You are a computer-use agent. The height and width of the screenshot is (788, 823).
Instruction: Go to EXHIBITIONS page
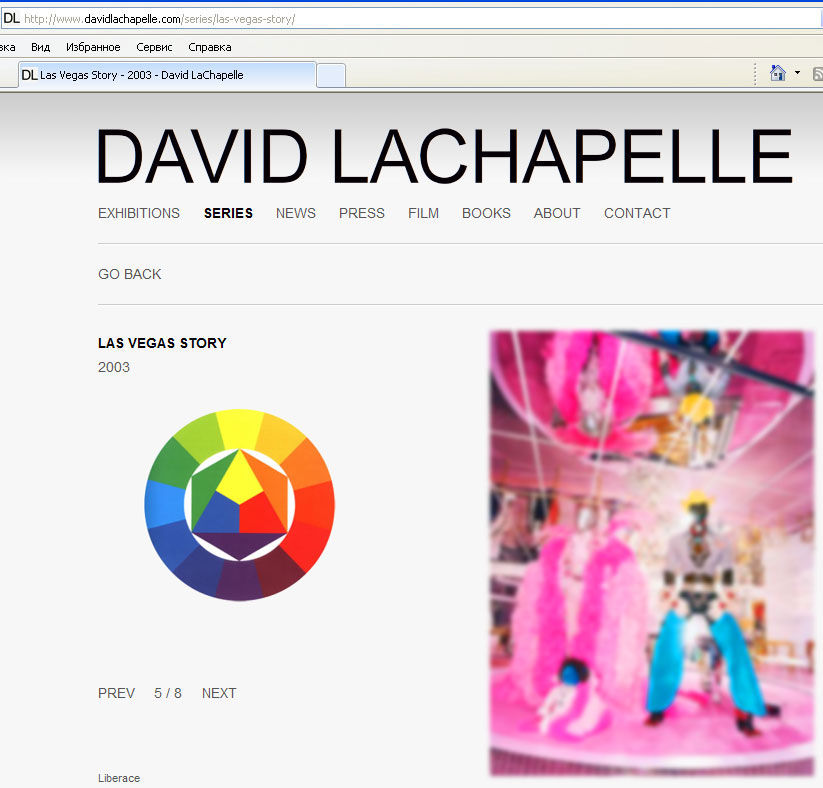click(x=139, y=213)
